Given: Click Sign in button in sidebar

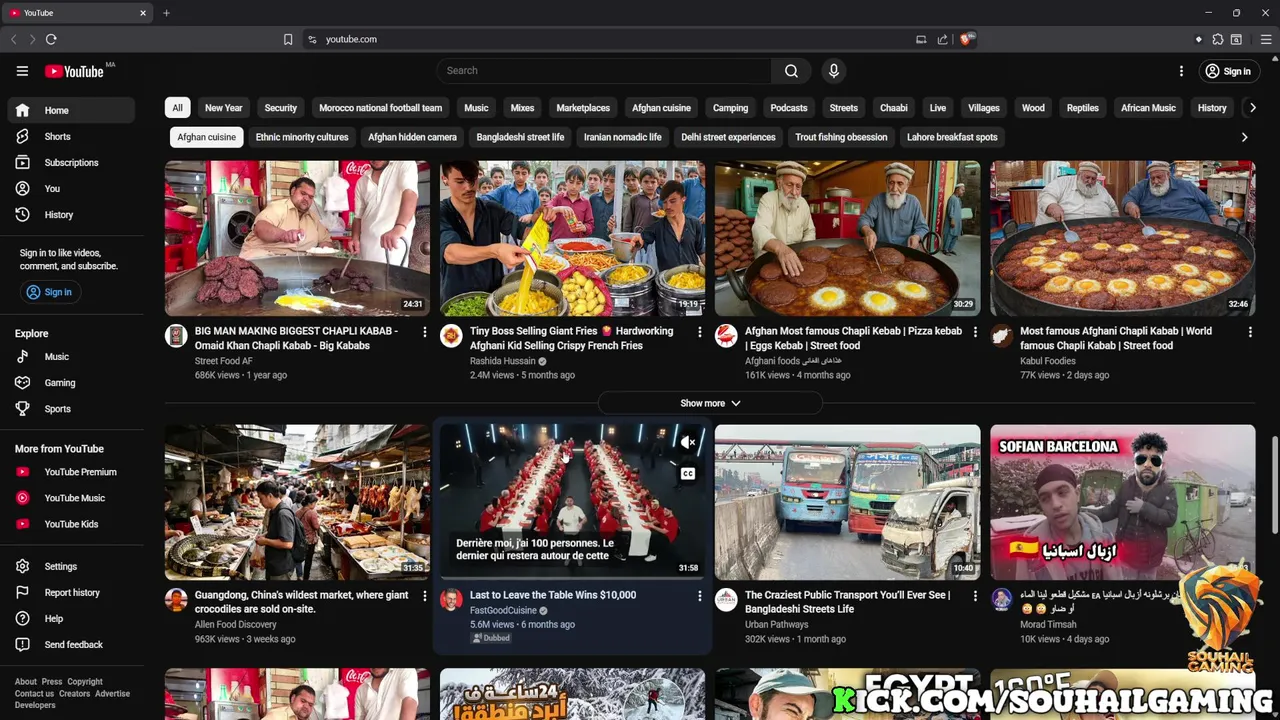Looking at the screenshot, I should pyautogui.click(x=50, y=292).
